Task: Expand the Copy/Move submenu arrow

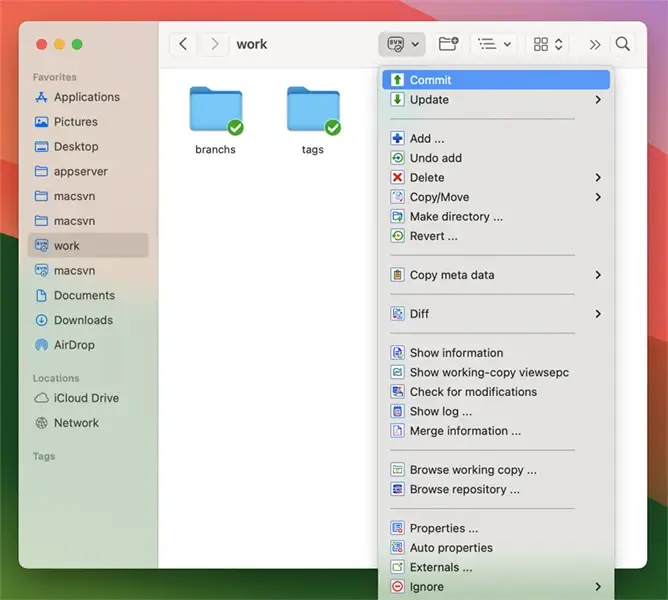Action: click(598, 197)
